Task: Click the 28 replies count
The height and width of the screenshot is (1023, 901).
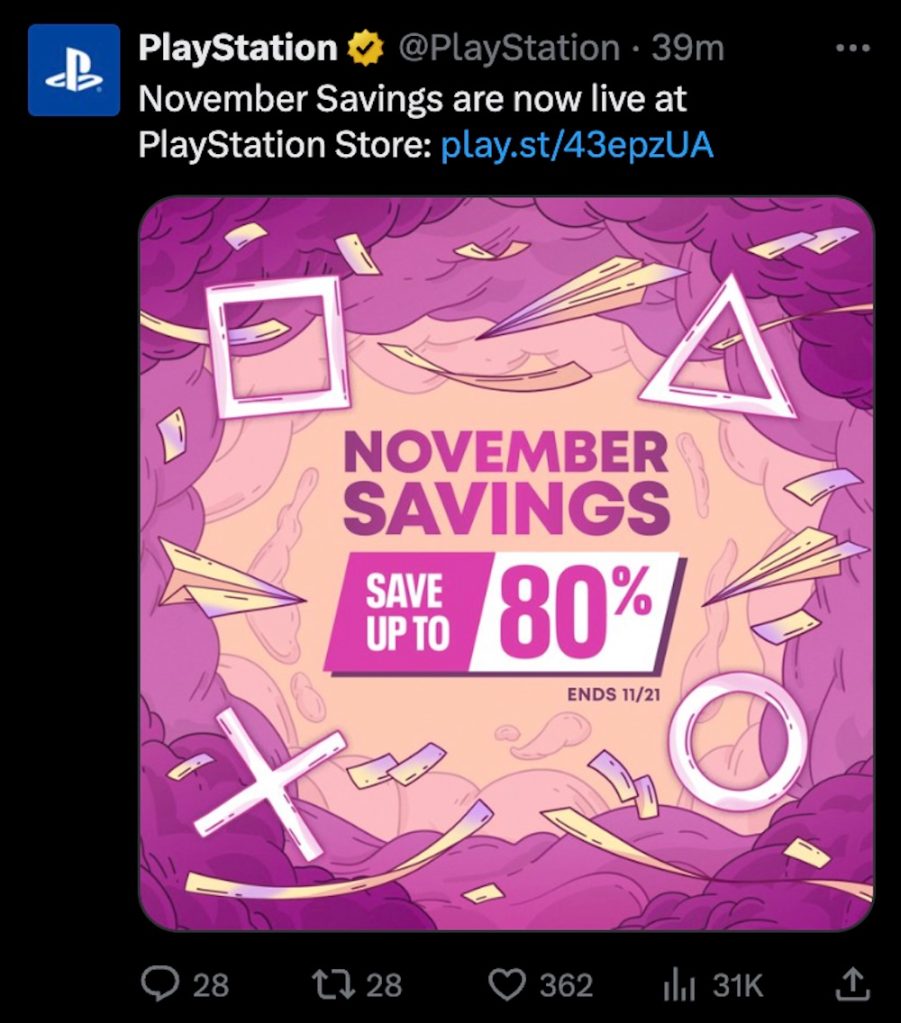Action: [211, 985]
